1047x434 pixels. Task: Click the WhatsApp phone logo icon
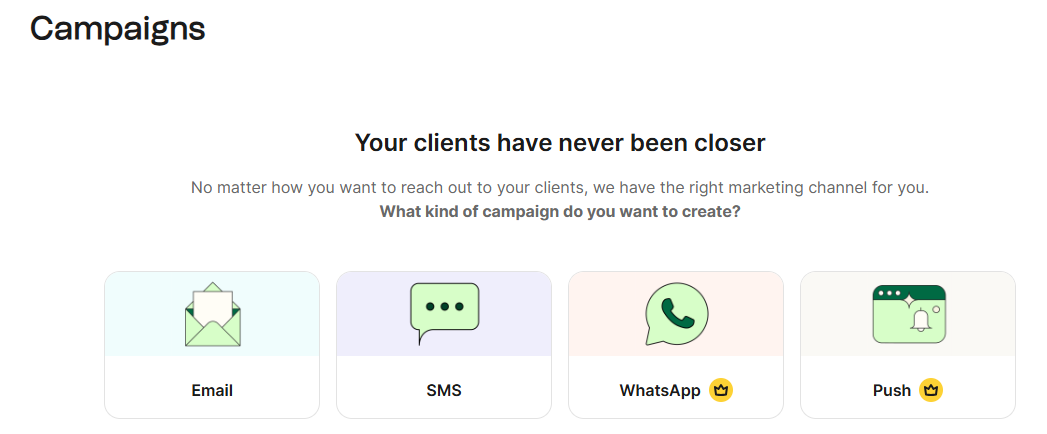coord(675,314)
